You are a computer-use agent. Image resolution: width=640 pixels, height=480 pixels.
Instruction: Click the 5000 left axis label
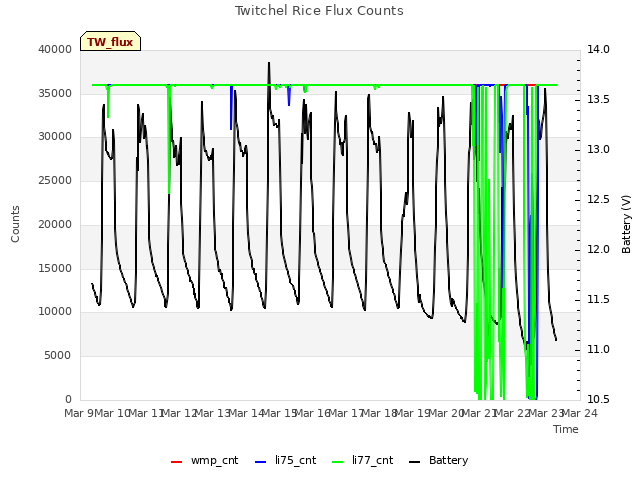tap(58, 356)
